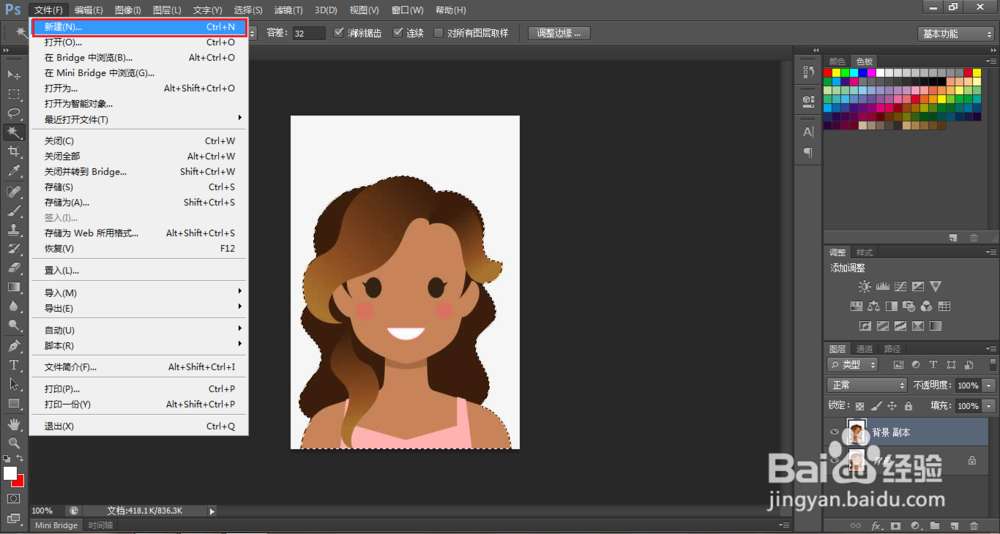Viewport: 1000px width, 534px height.
Task: Switch to the 路径 tab
Action: 892,349
